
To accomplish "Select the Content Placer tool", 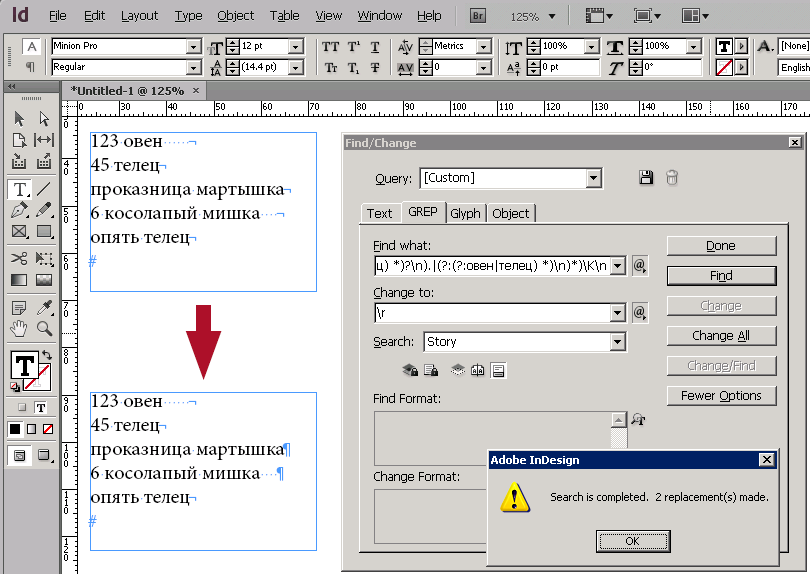I will click(44, 161).
